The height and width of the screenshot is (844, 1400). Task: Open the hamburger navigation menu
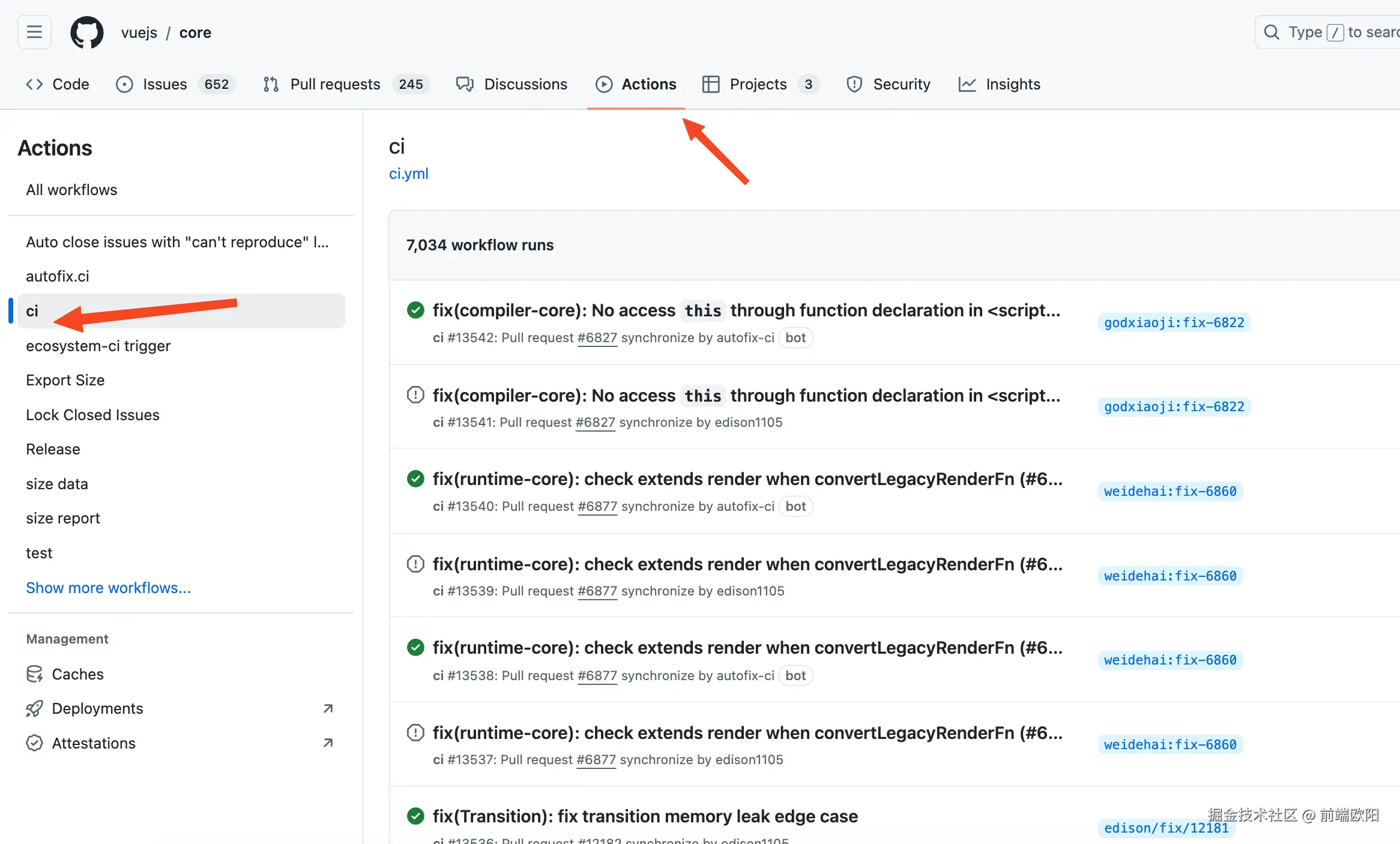[34, 32]
